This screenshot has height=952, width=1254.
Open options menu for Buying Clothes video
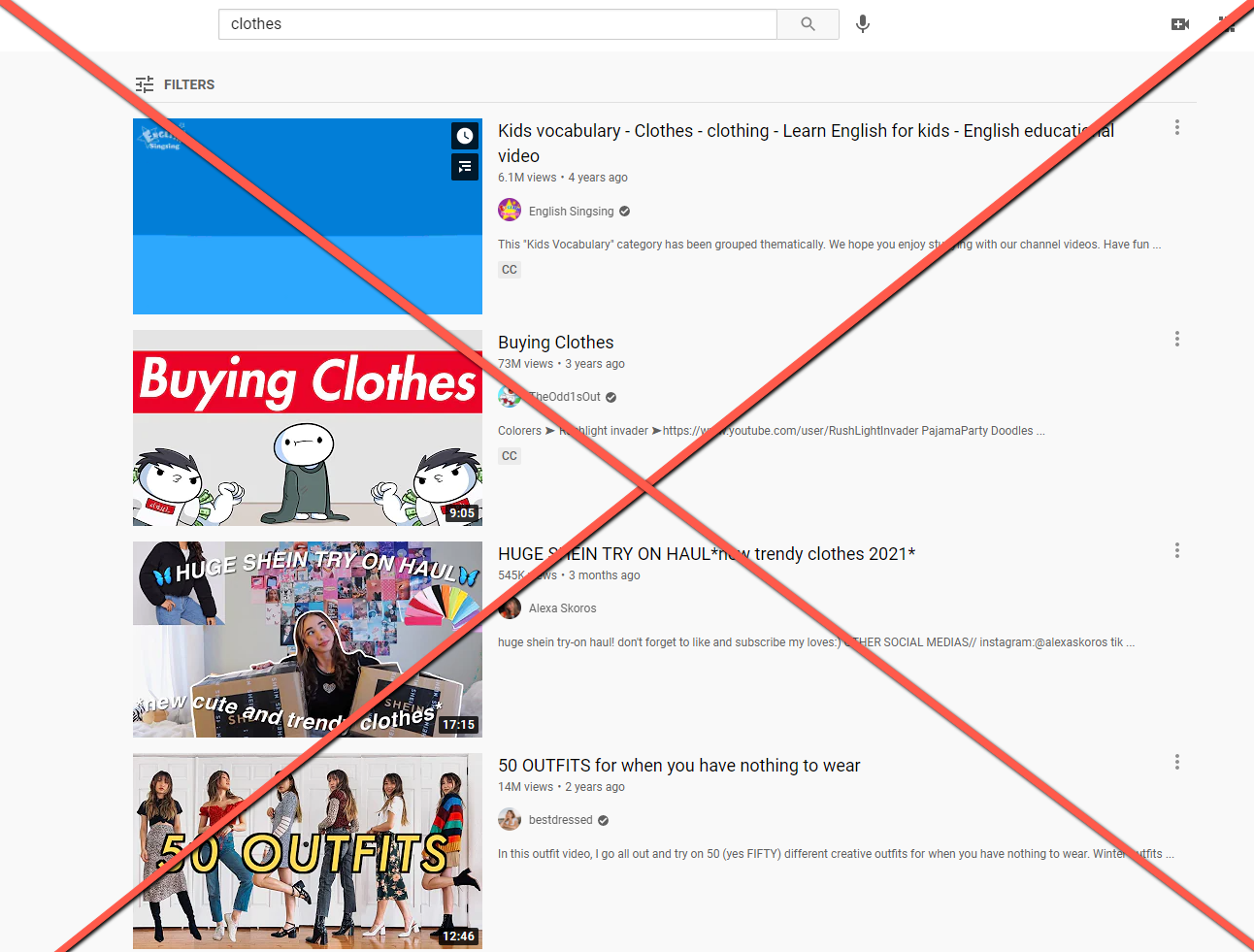[x=1177, y=339]
